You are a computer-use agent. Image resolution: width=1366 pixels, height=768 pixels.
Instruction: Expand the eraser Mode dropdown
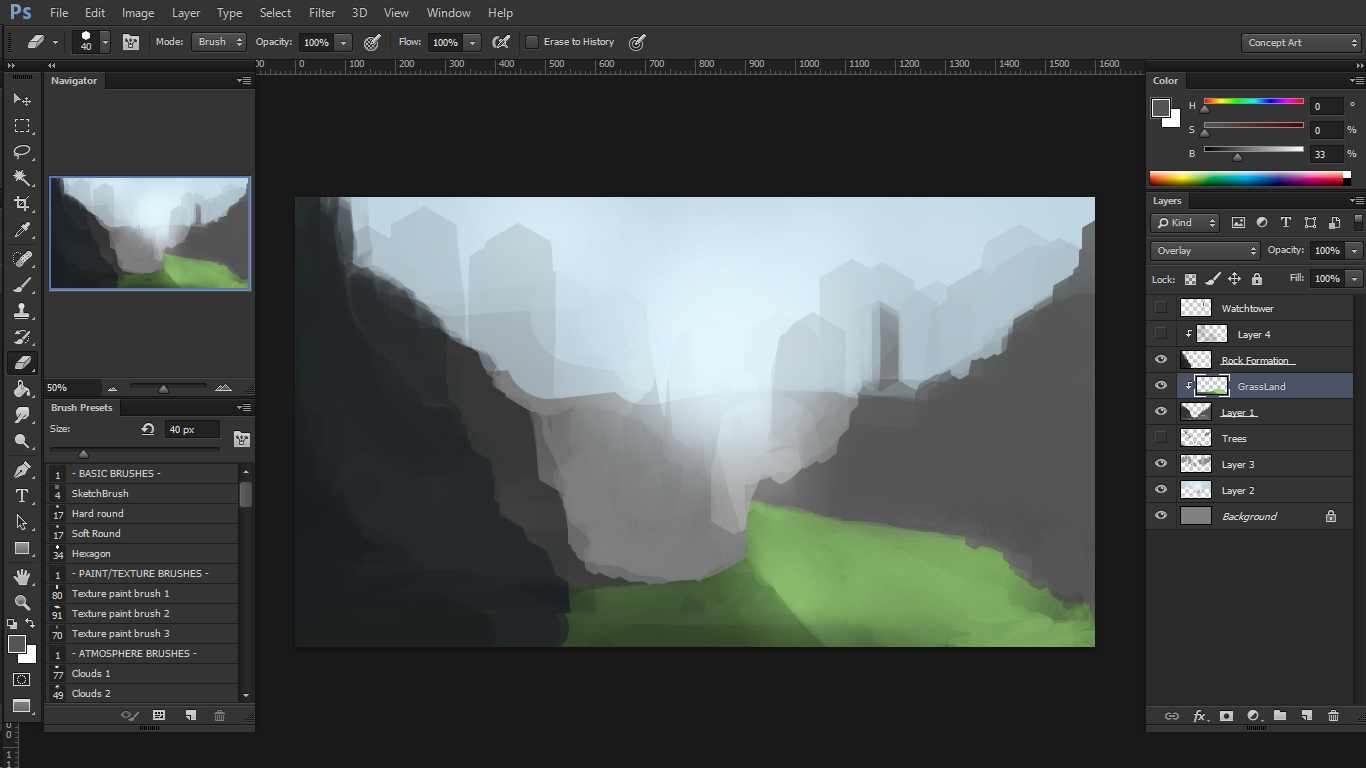point(219,42)
